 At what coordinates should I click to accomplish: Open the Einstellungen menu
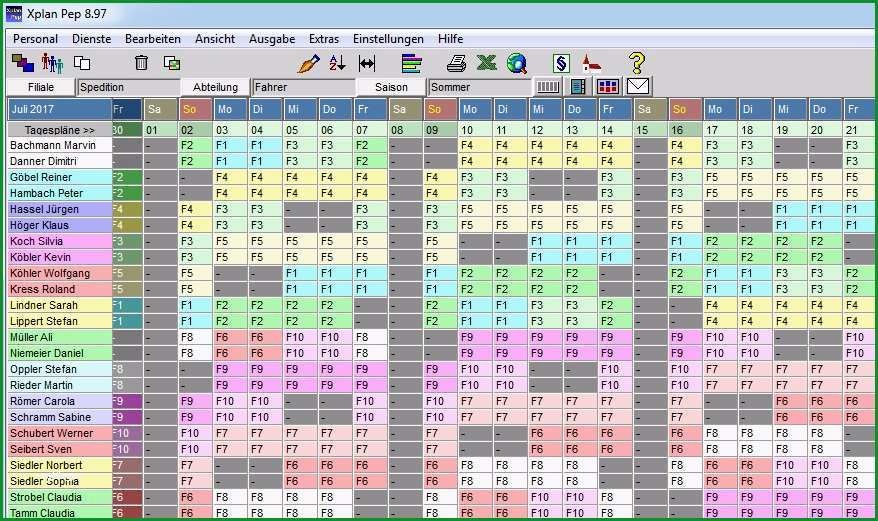388,39
